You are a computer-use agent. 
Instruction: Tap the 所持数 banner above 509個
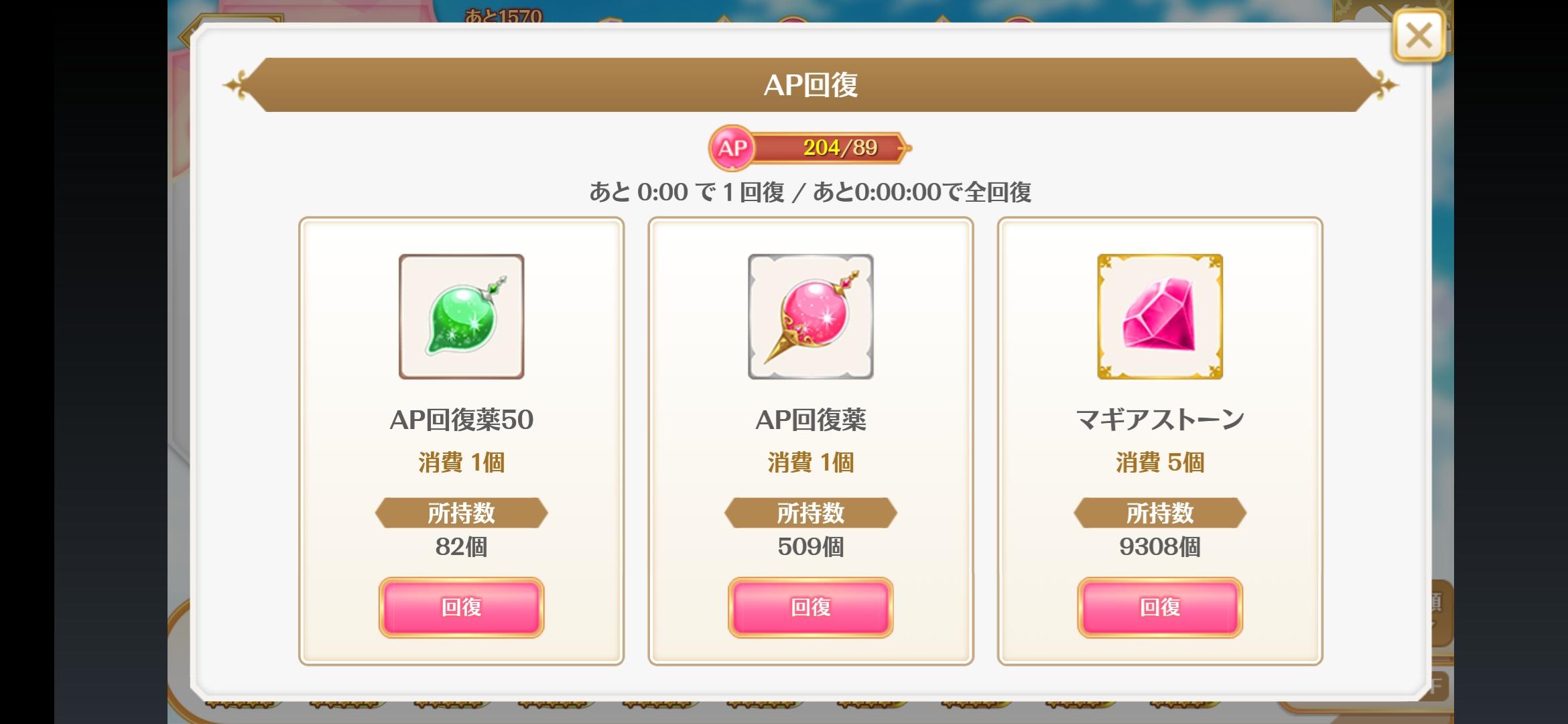pos(811,513)
